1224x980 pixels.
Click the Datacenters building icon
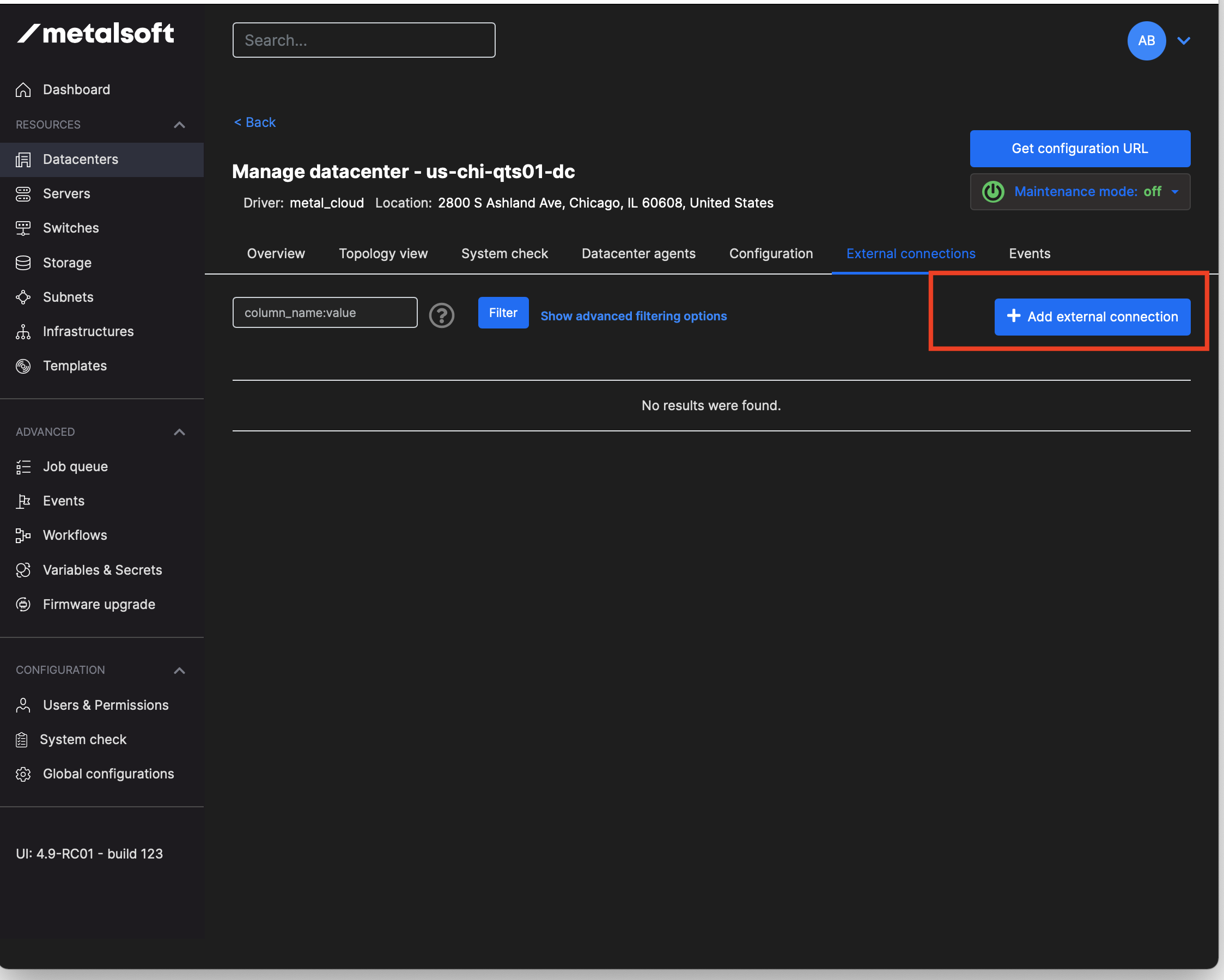(23, 160)
